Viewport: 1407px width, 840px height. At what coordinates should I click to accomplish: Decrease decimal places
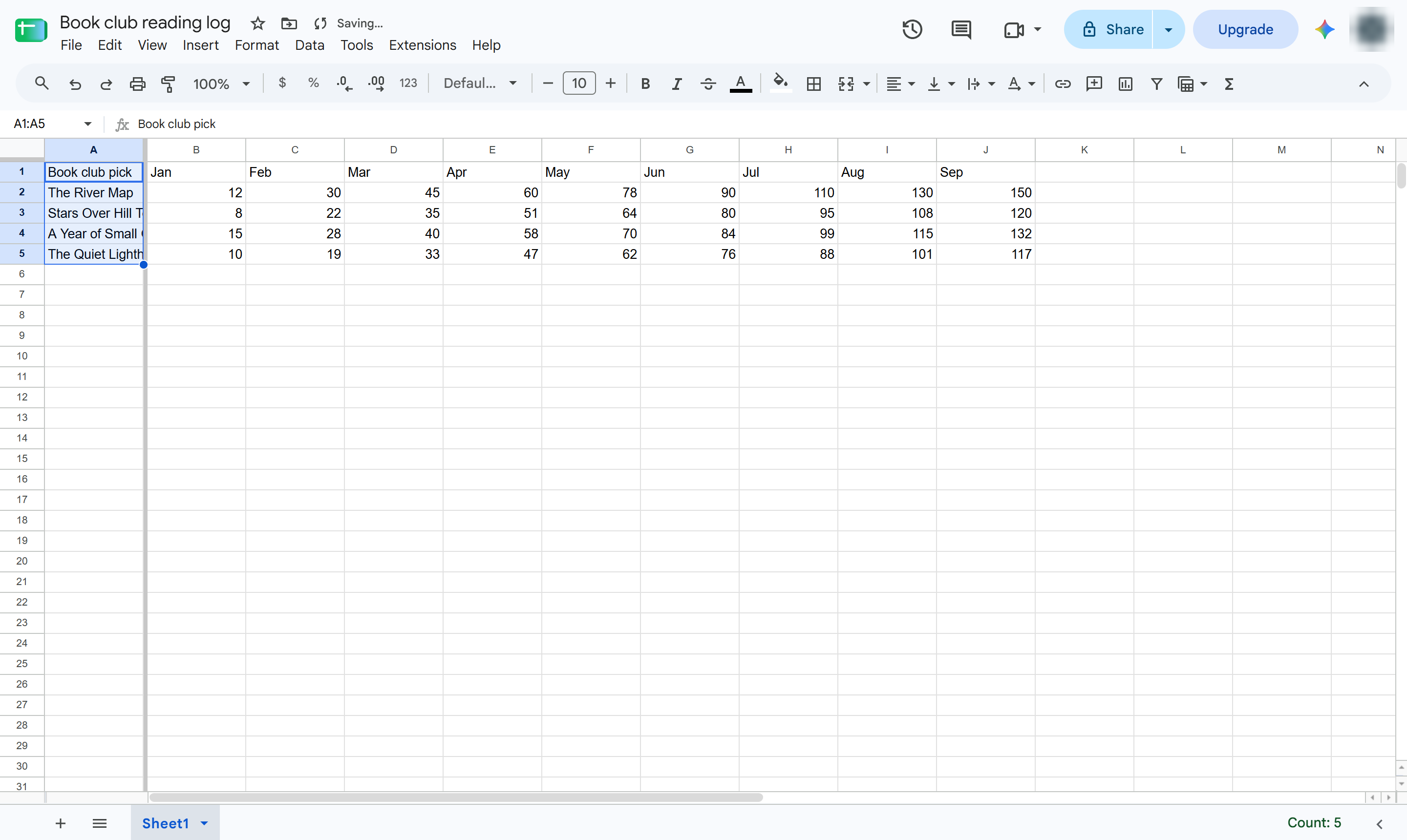(344, 84)
